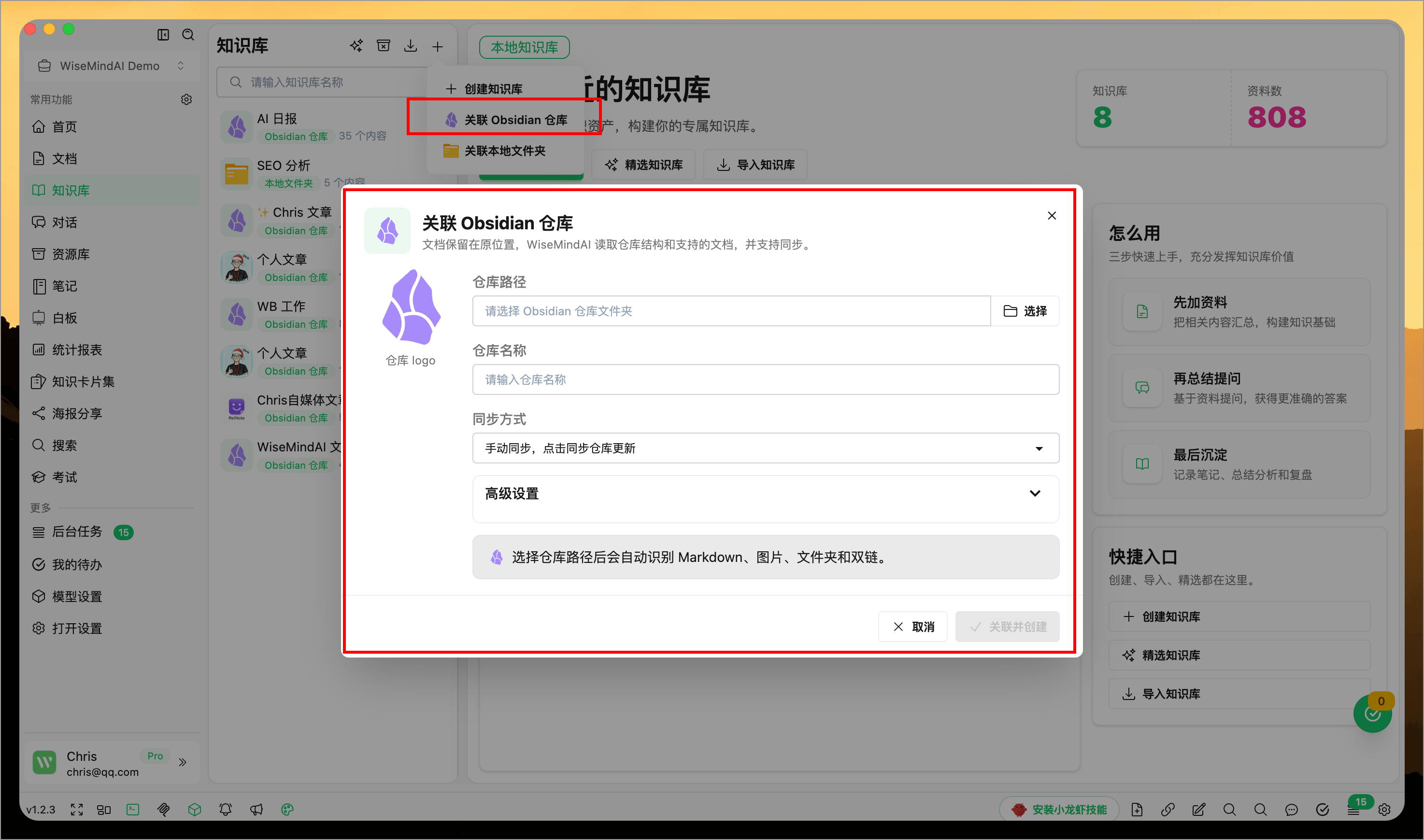Image resolution: width=1424 pixels, height=840 pixels.
Task: Click the 取消 button in the dialog
Action: (x=913, y=627)
